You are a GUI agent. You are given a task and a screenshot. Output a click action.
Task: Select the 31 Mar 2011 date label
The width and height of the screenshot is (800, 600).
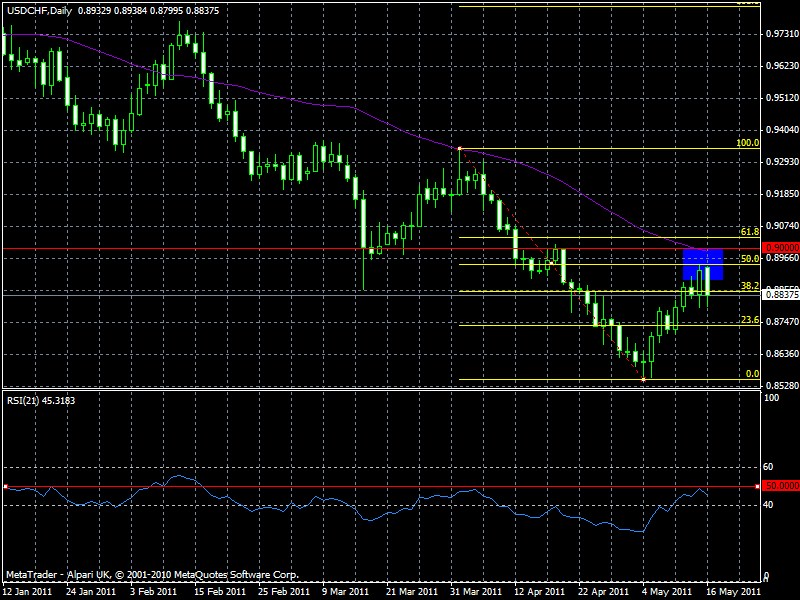(x=475, y=591)
